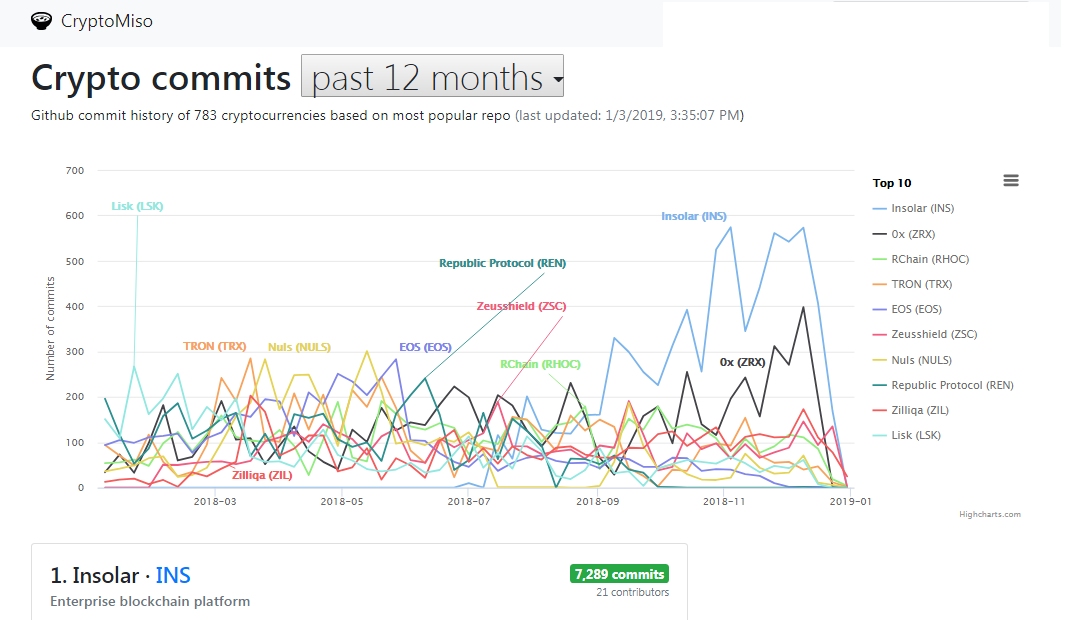1070x620 pixels.
Task: Click the Enterprise blockchain platform description
Action: click(x=150, y=602)
